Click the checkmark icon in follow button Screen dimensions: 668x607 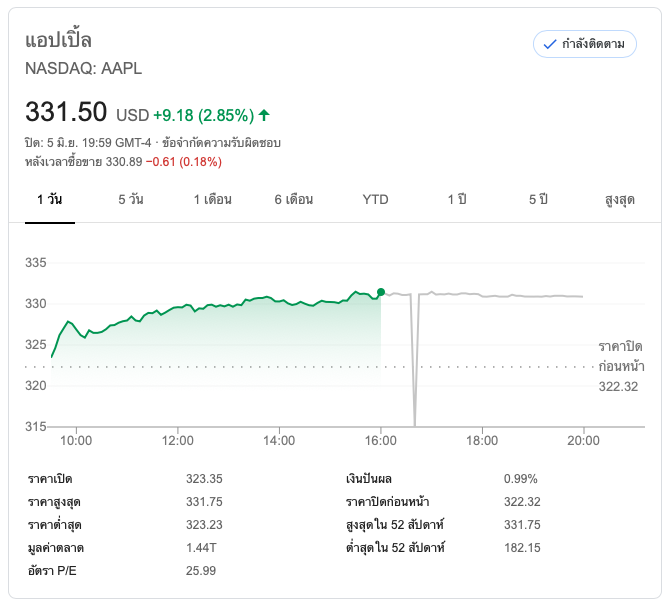pyautogui.click(x=549, y=44)
